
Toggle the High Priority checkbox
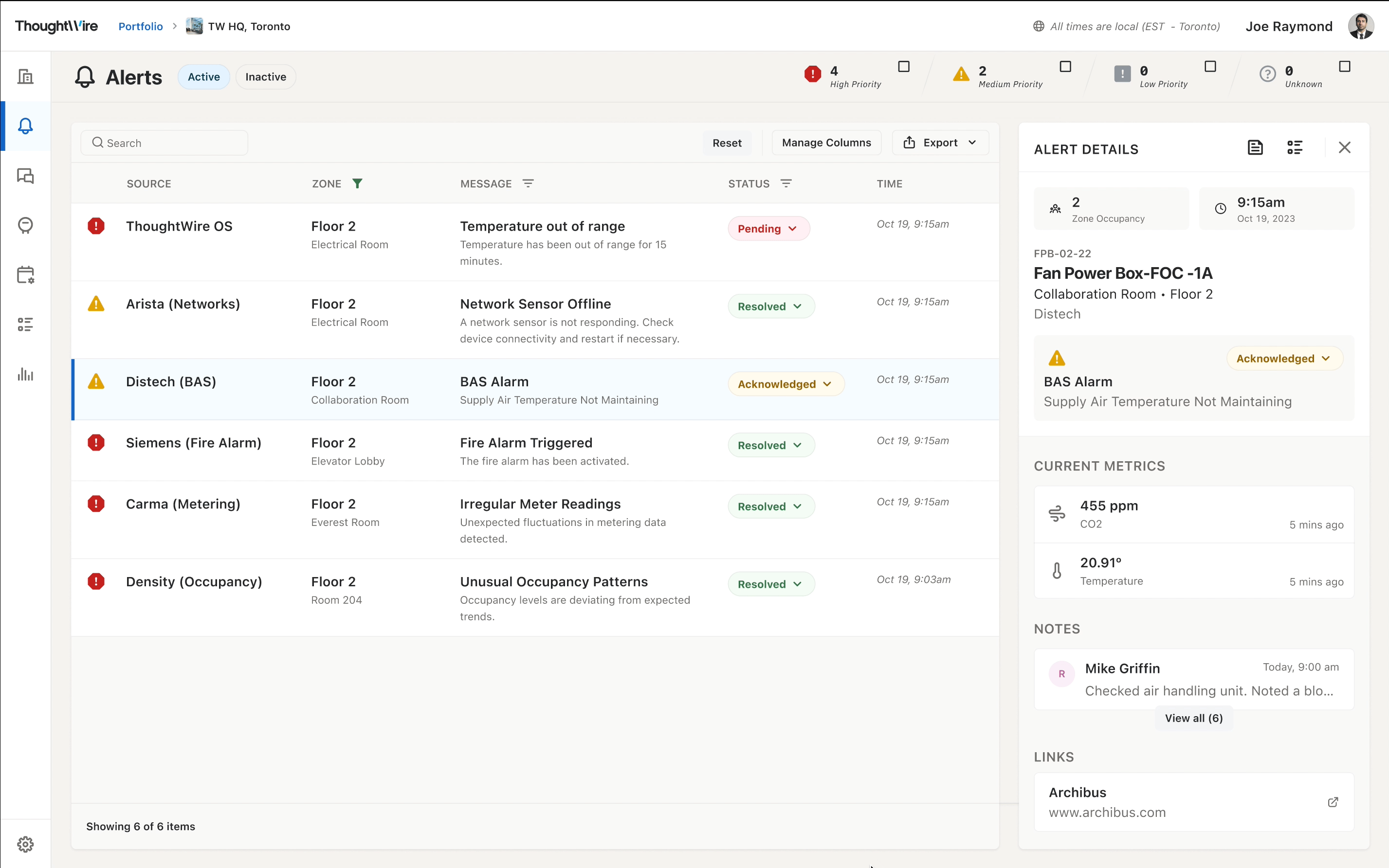point(904,67)
